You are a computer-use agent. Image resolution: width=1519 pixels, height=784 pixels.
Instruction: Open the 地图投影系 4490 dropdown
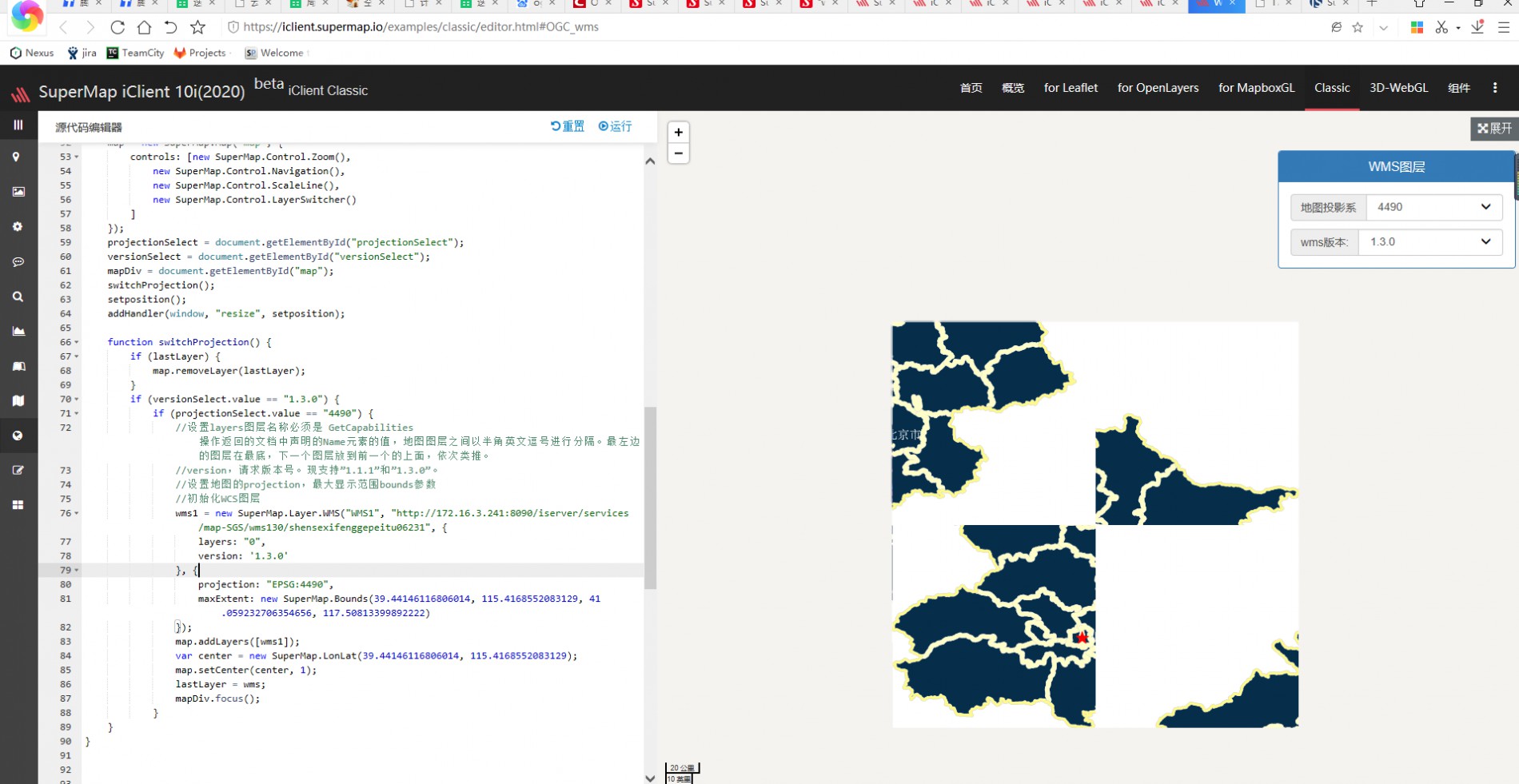(x=1434, y=207)
